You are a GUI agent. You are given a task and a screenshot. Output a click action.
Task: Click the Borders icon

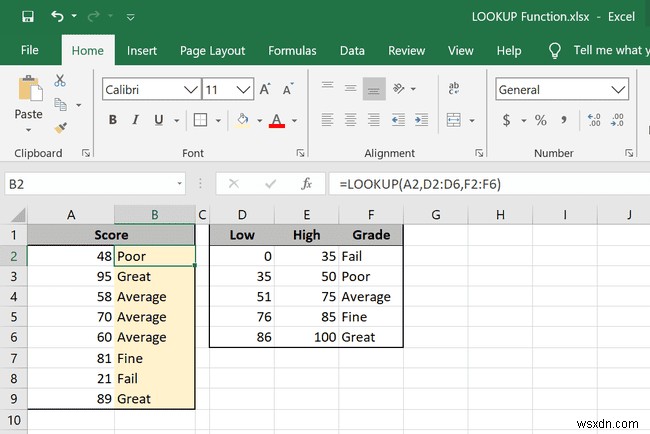click(200, 120)
